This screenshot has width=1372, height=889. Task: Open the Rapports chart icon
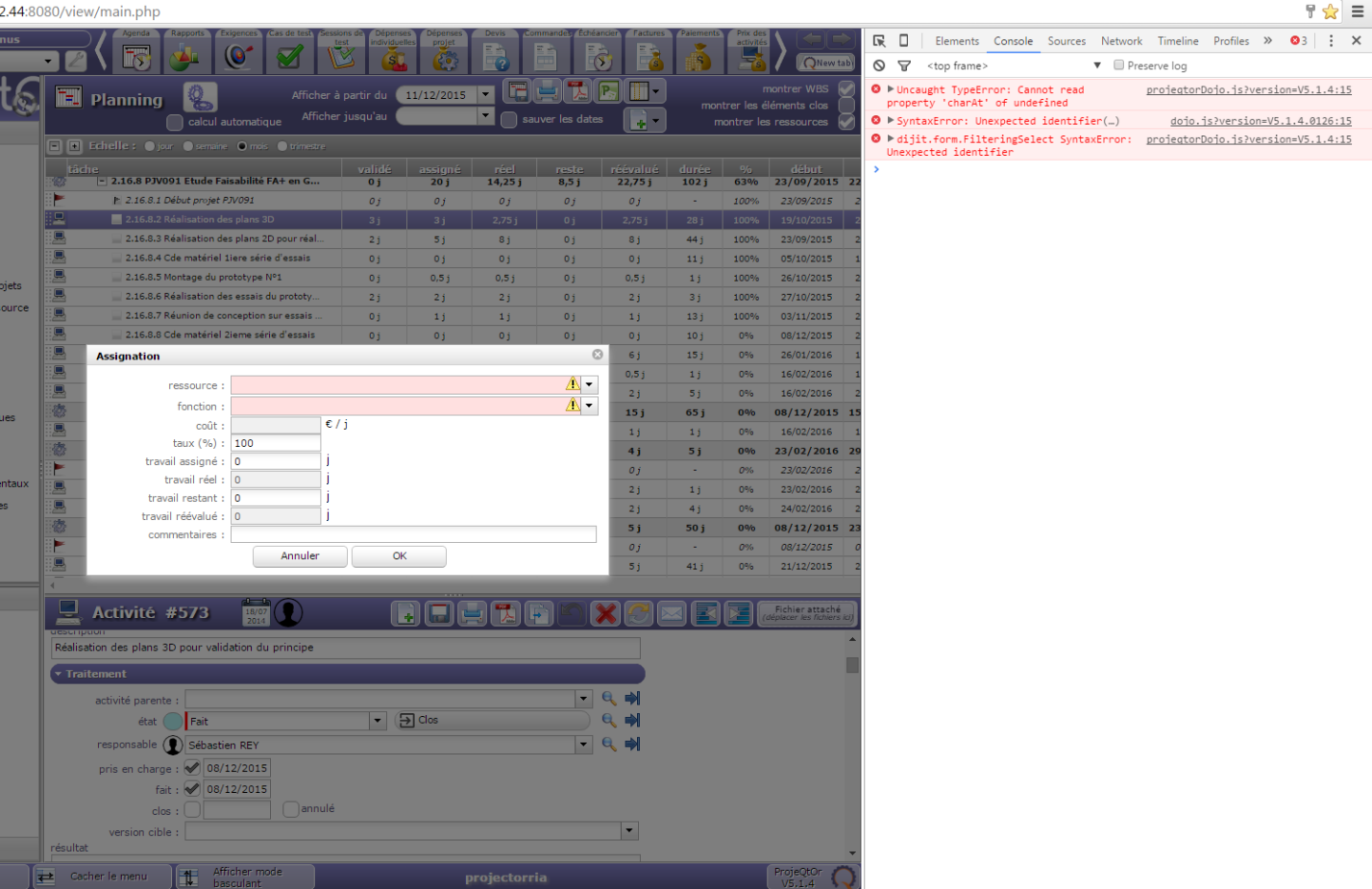tap(187, 52)
